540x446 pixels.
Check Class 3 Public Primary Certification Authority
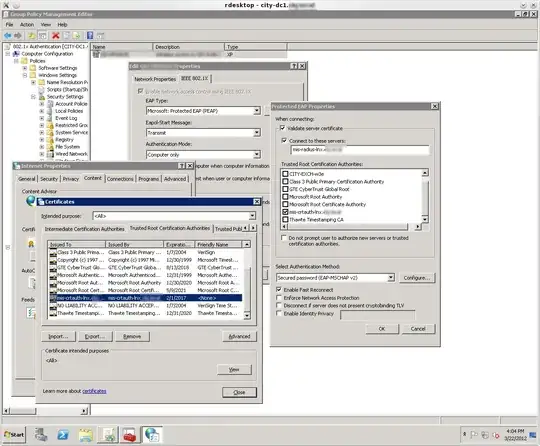(285, 181)
